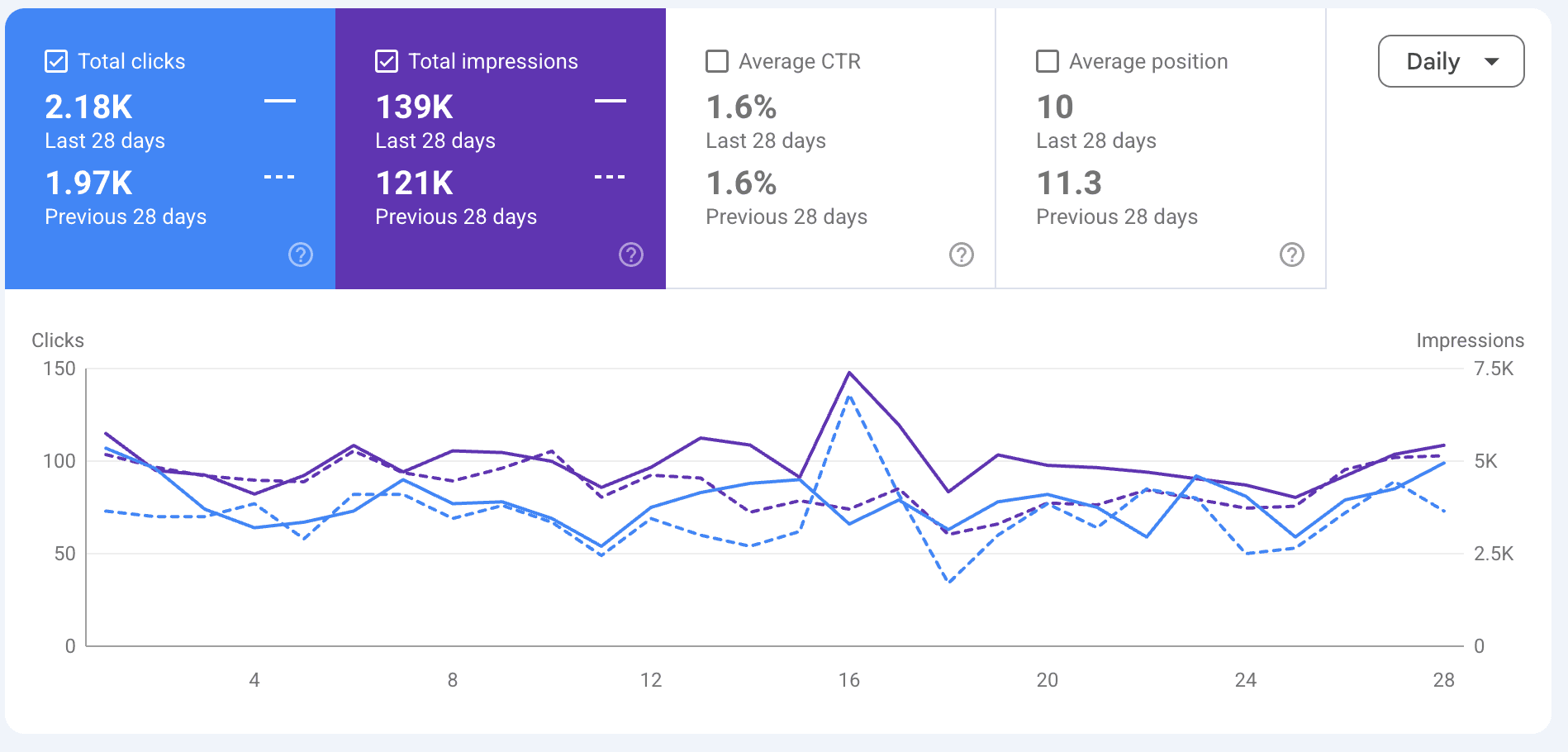
Task: Click the 150 clicks axis label
Action: pyautogui.click(x=59, y=369)
